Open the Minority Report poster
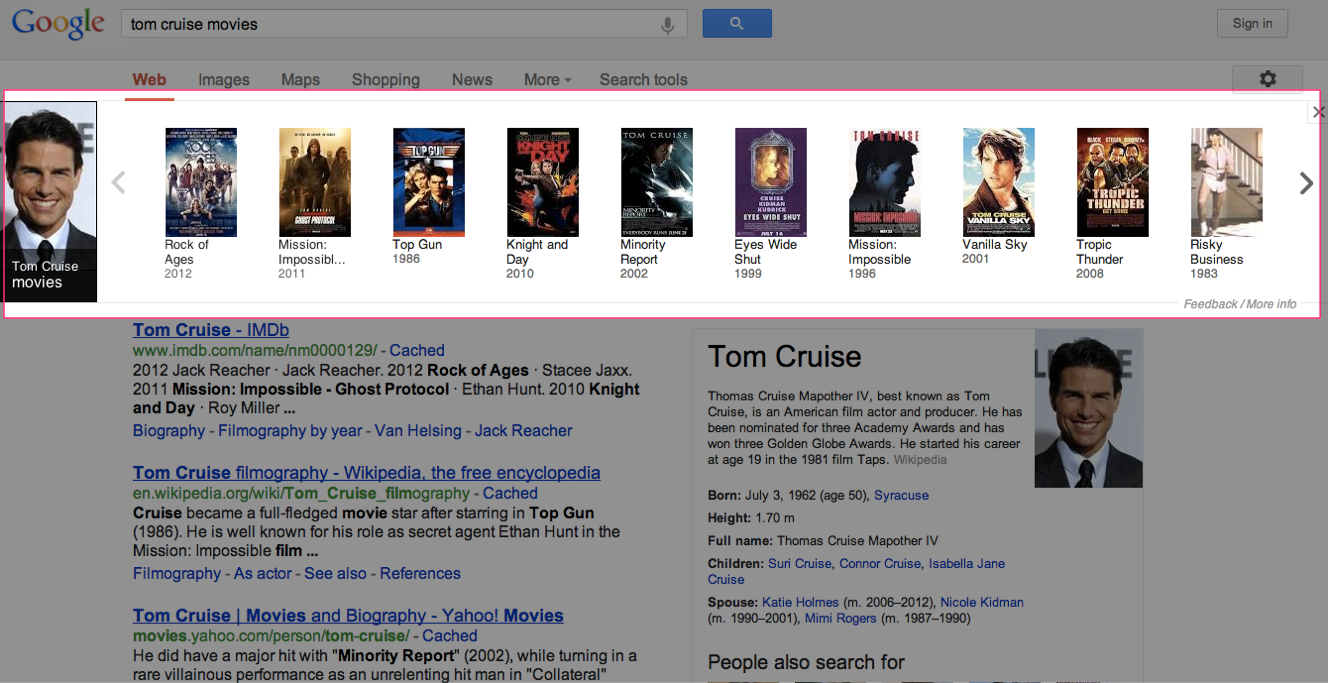 [657, 182]
